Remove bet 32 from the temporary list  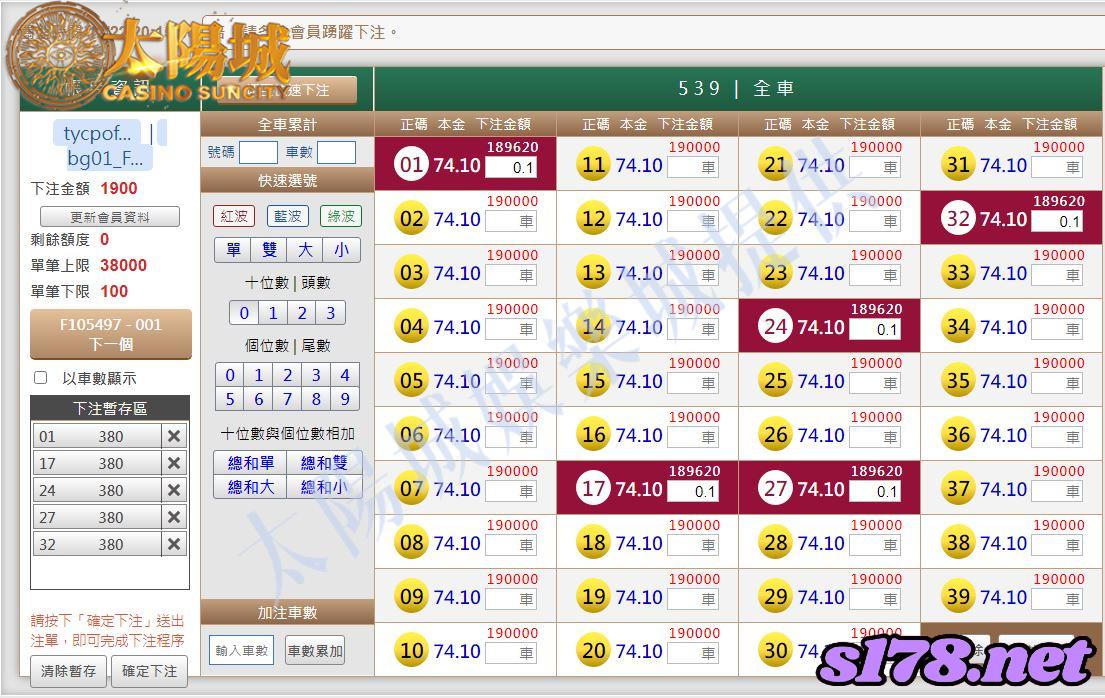click(174, 544)
